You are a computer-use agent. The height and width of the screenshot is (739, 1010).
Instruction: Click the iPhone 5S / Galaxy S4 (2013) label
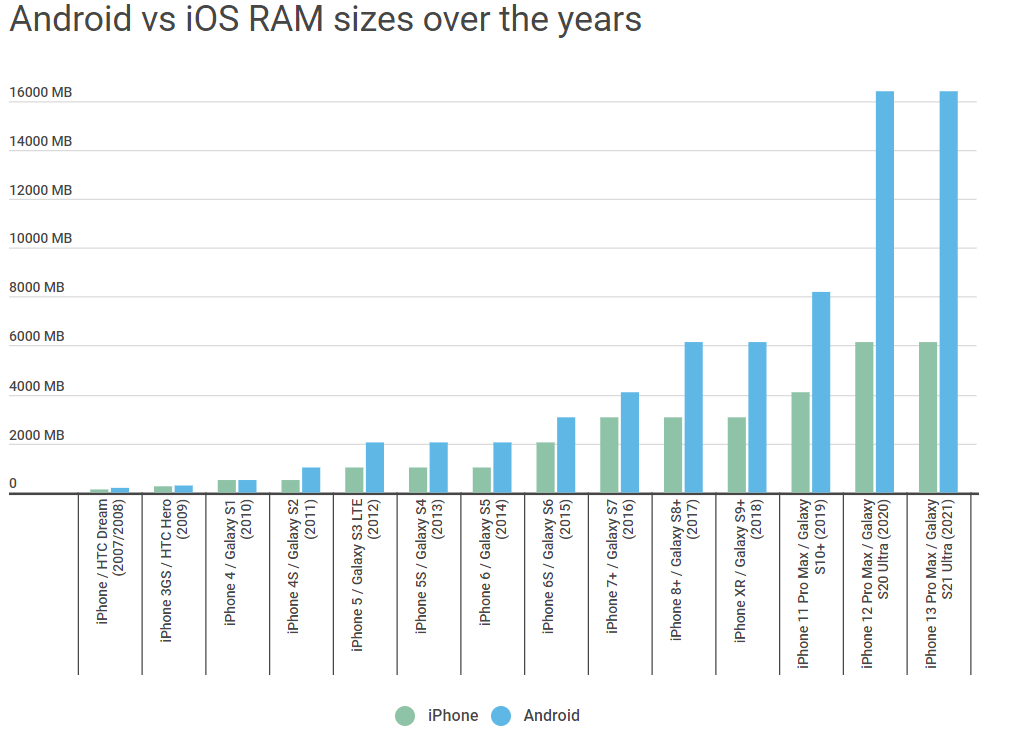tap(429, 566)
